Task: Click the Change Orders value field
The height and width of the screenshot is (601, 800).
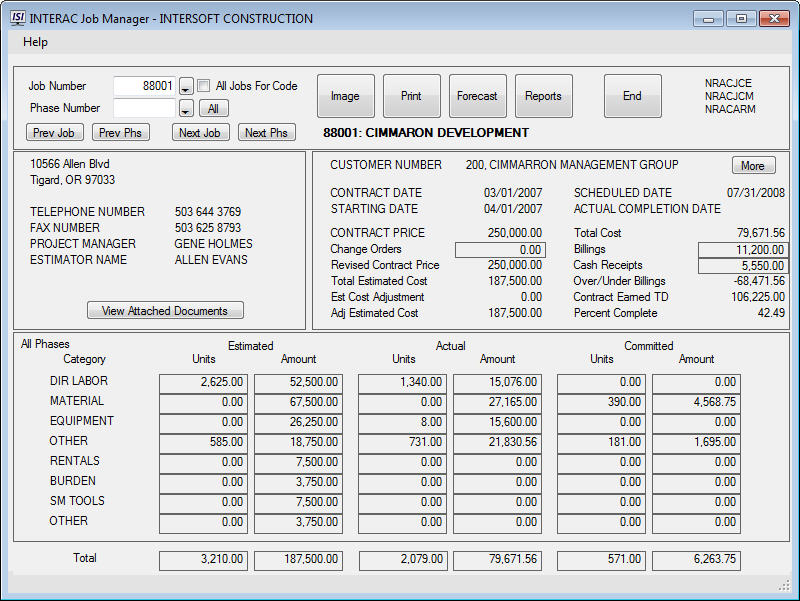Action: click(x=500, y=250)
